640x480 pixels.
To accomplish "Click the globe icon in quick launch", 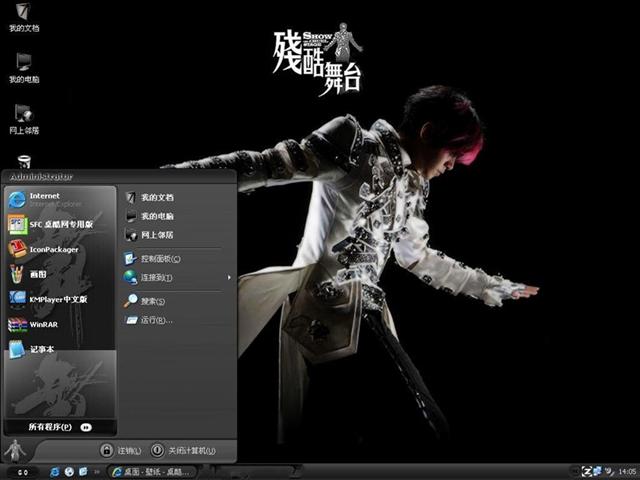I will [69, 472].
